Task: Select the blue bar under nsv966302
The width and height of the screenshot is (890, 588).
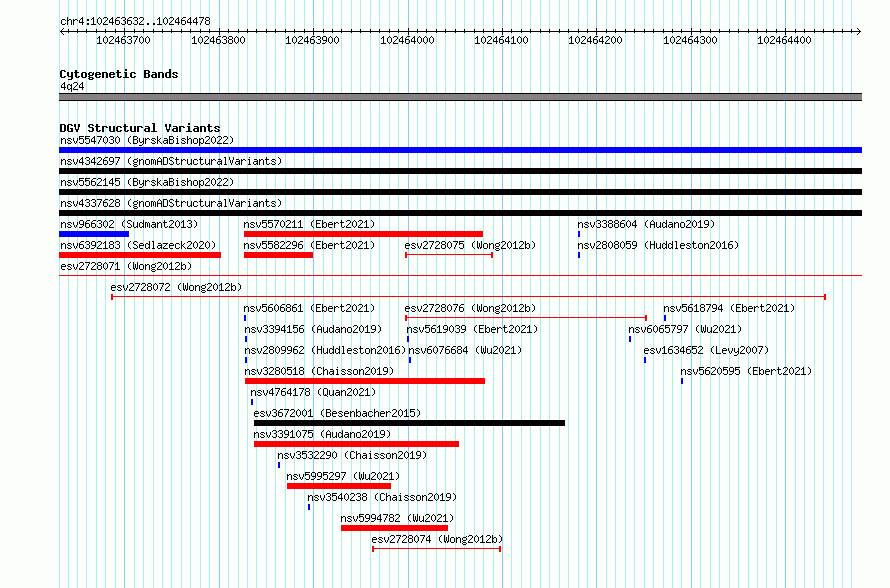Action: tap(94, 234)
